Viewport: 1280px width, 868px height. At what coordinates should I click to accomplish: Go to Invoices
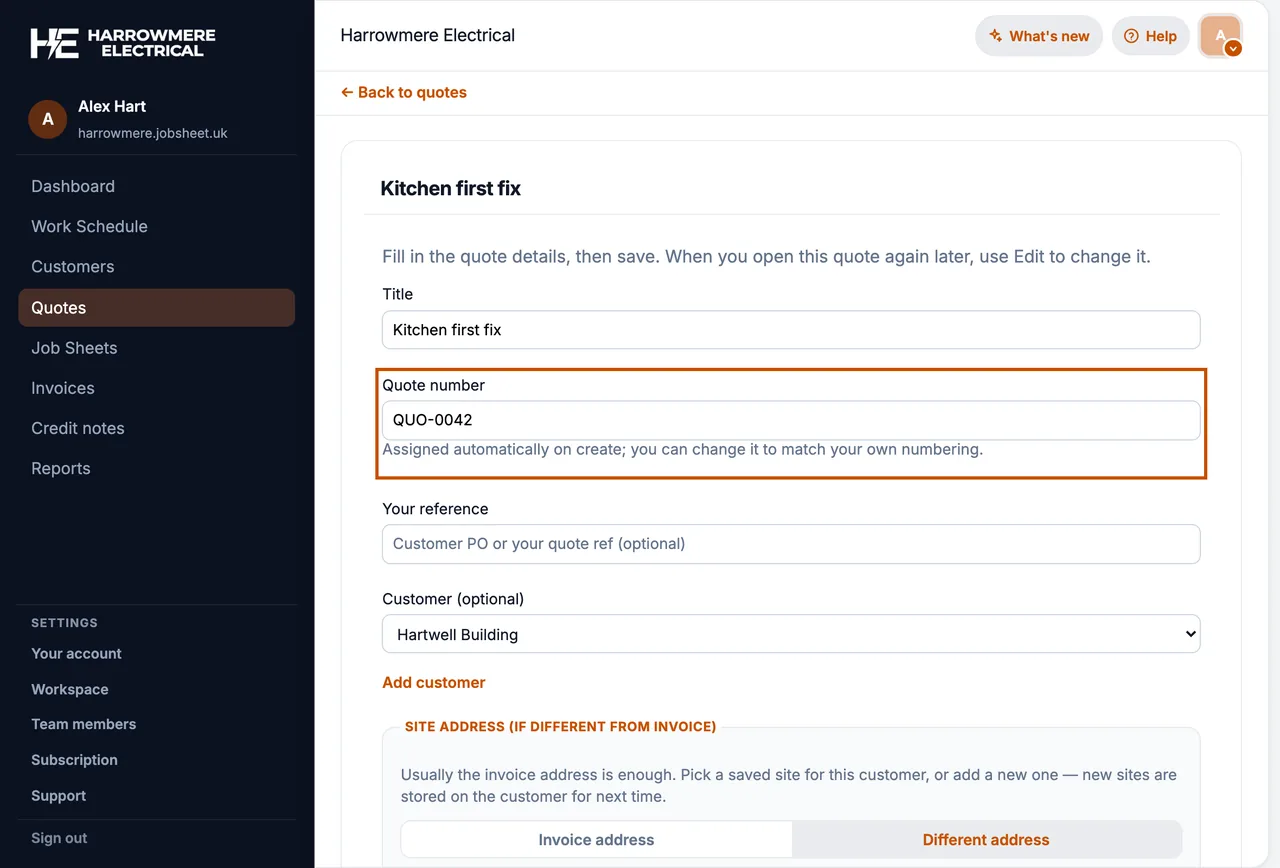pyautogui.click(x=63, y=388)
